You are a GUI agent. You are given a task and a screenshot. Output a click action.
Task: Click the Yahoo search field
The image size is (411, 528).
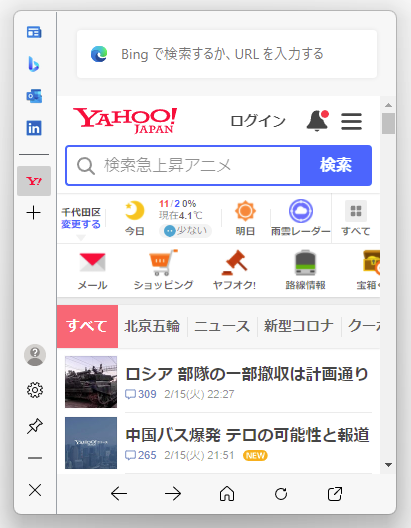183,165
